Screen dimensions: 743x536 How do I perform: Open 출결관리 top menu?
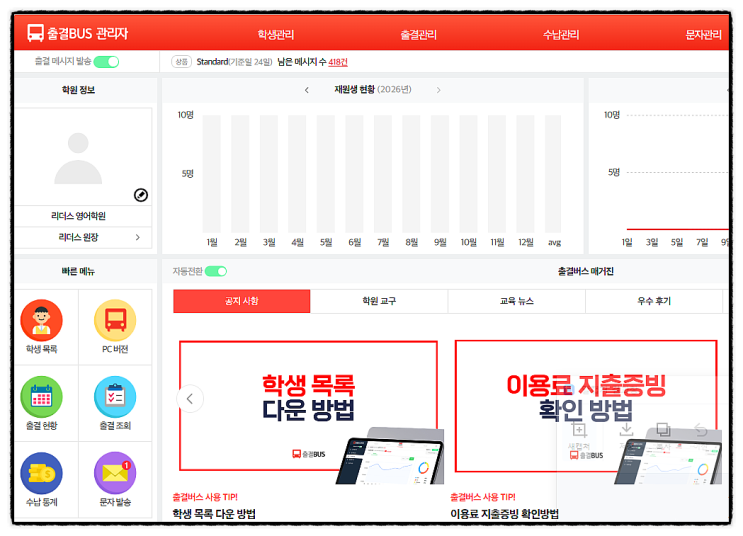[418, 34]
